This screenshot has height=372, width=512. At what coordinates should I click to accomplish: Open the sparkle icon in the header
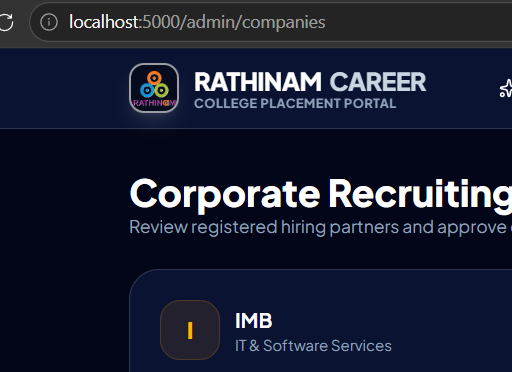coord(506,89)
